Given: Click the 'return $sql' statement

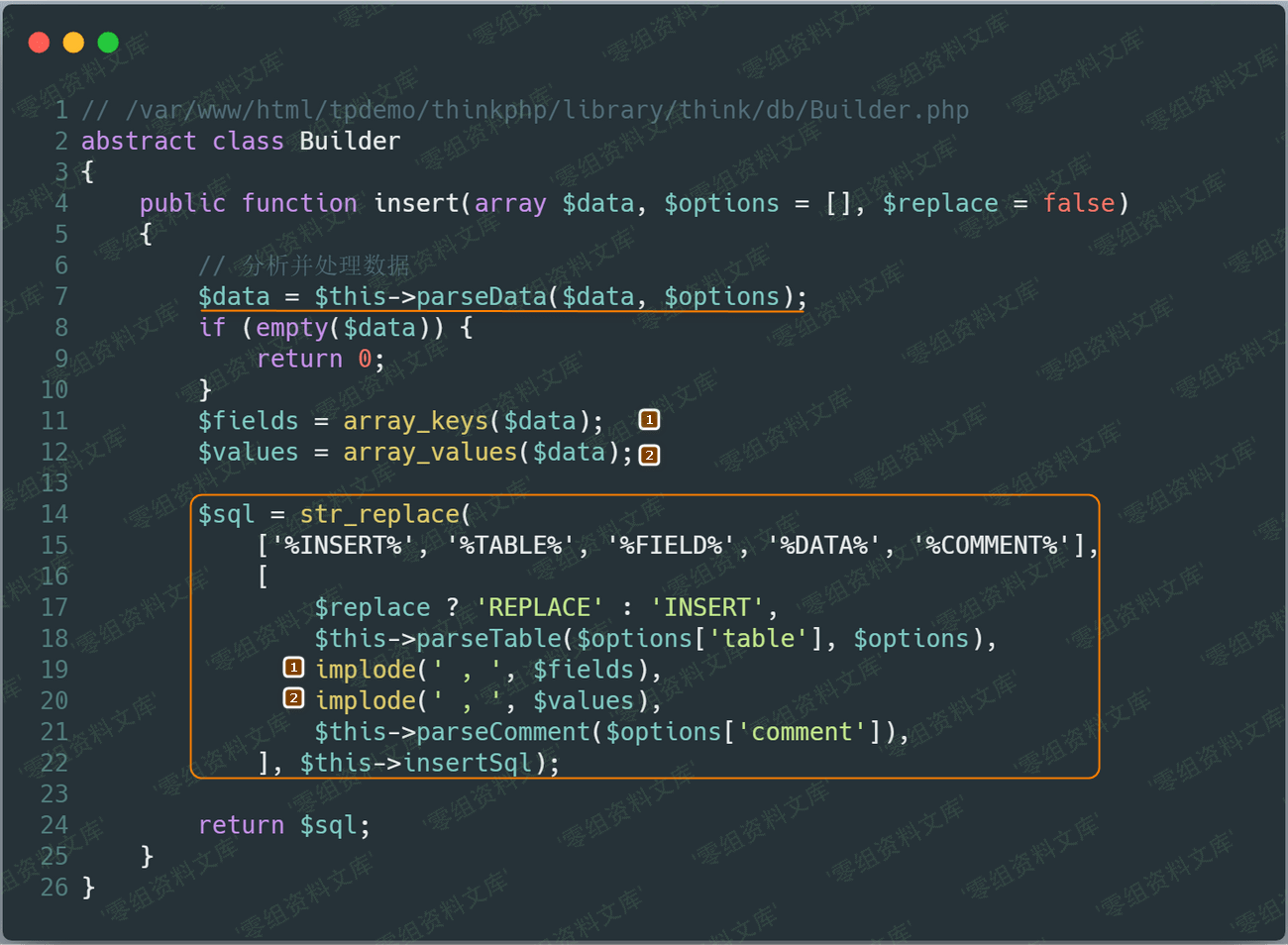Looking at the screenshot, I should [x=283, y=825].
